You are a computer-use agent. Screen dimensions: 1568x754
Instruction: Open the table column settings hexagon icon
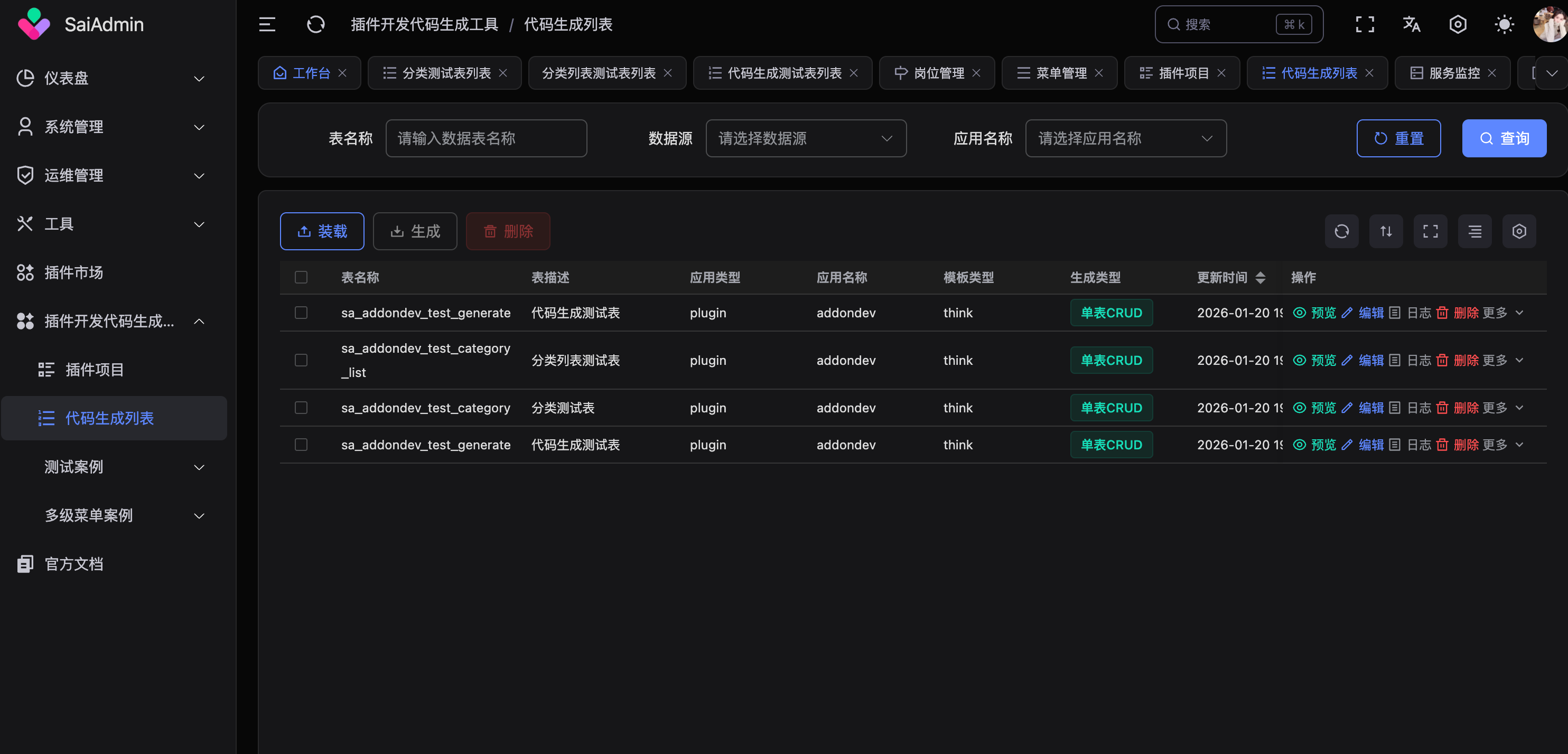[1519, 231]
